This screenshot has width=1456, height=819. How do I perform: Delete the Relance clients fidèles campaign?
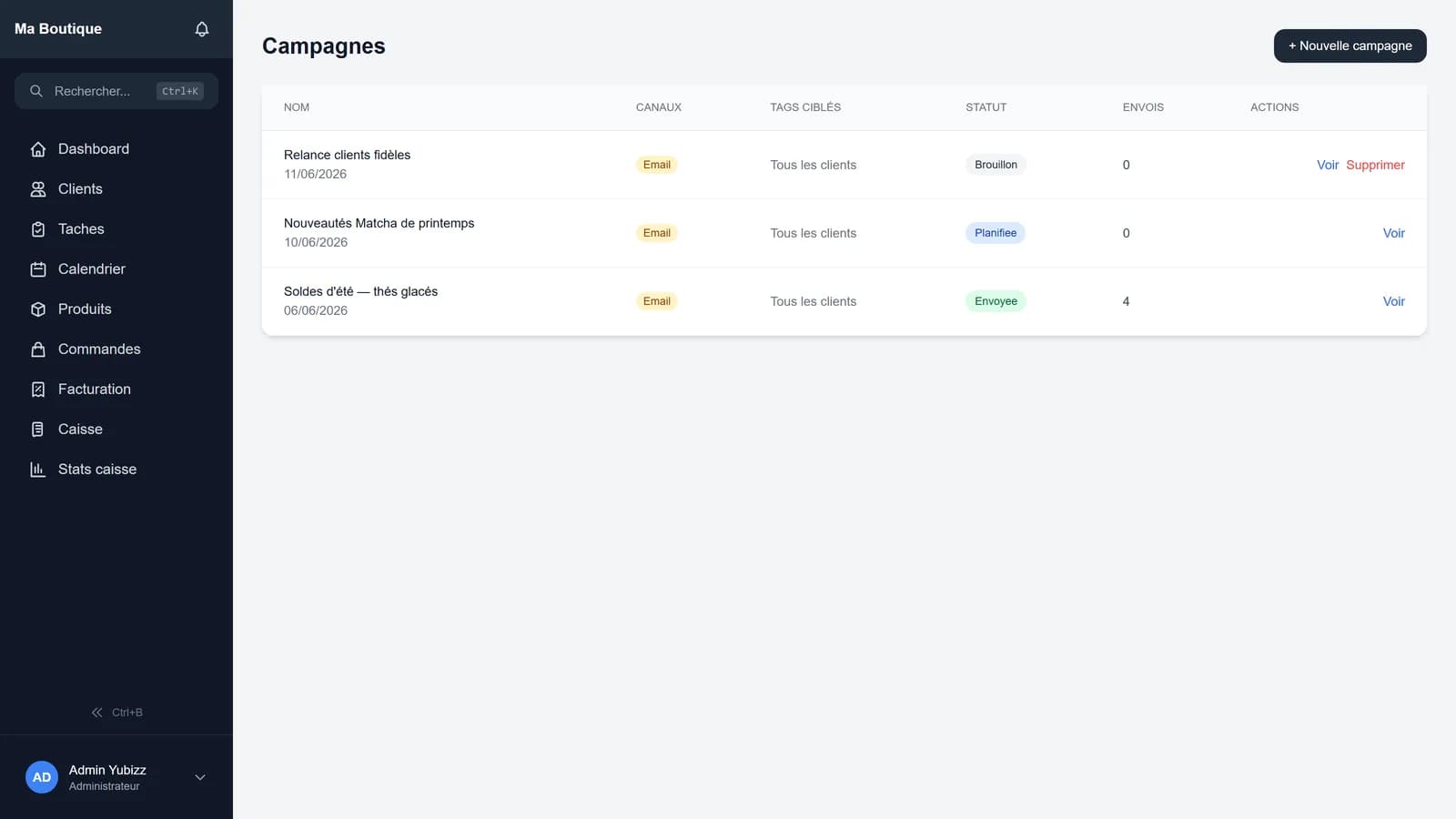tap(1375, 165)
